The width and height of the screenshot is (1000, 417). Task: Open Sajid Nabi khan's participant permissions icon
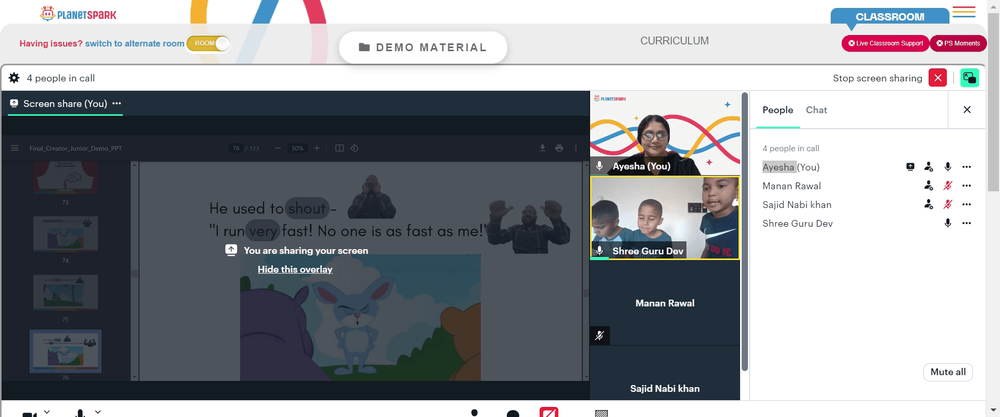point(929,205)
